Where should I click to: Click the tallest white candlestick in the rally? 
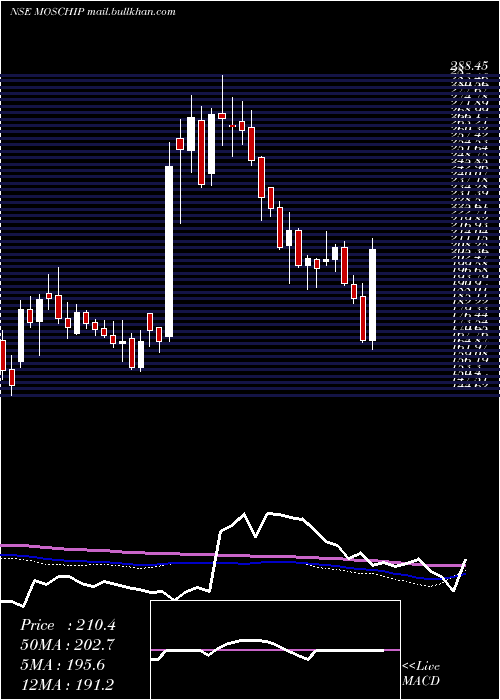pyautogui.click(x=169, y=251)
